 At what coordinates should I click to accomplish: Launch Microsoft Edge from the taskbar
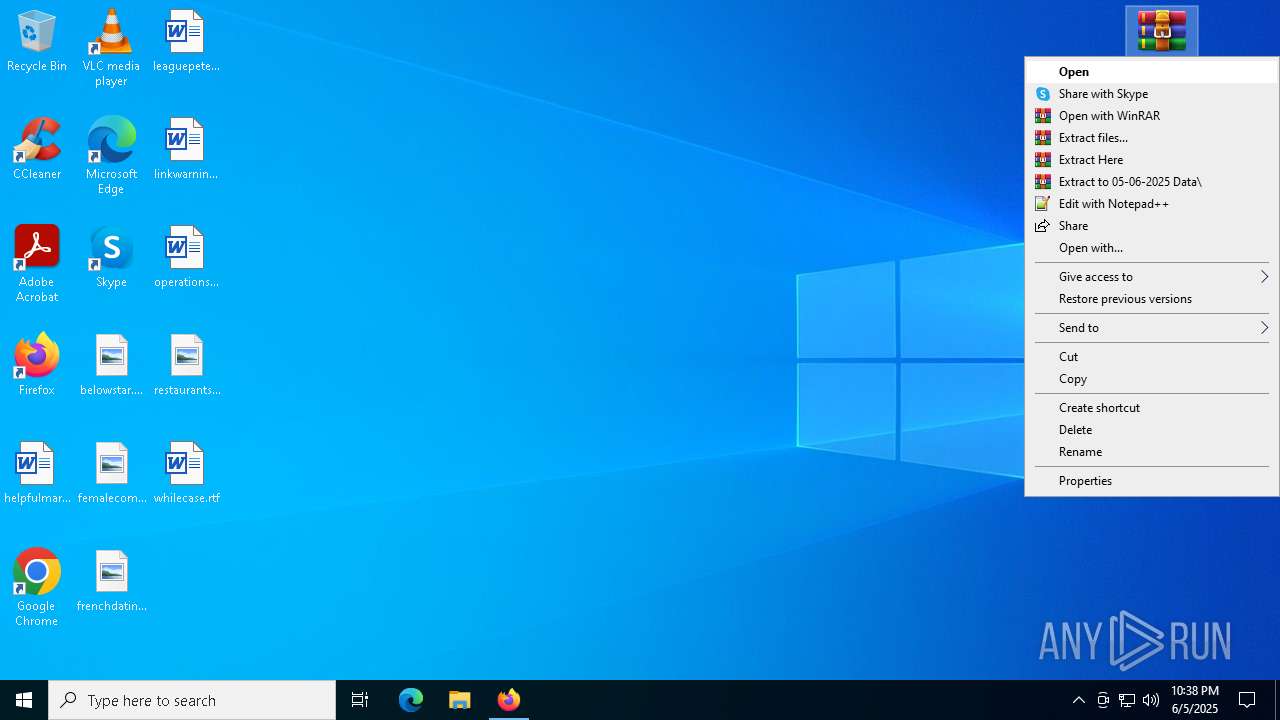[411, 700]
